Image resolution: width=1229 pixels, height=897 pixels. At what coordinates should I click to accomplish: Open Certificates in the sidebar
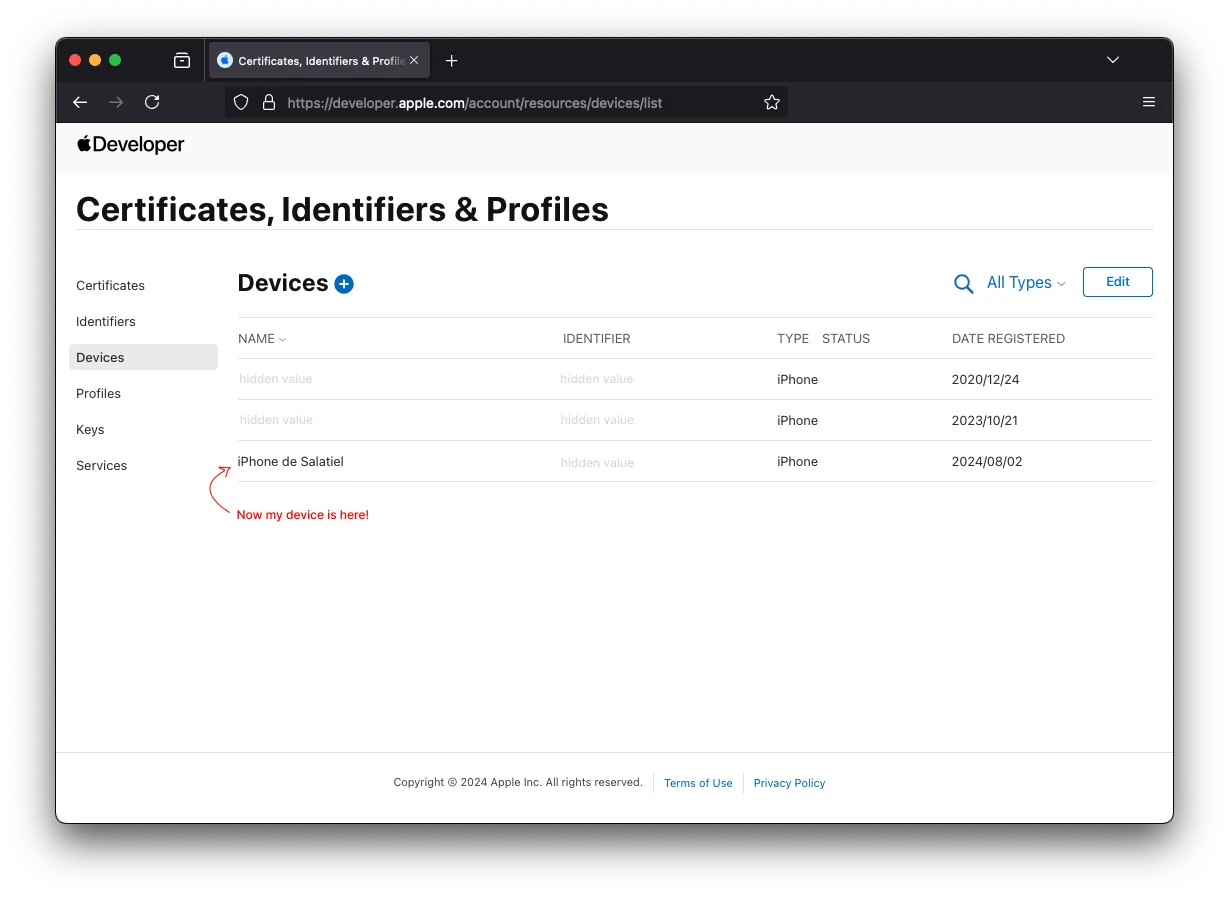click(x=111, y=286)
